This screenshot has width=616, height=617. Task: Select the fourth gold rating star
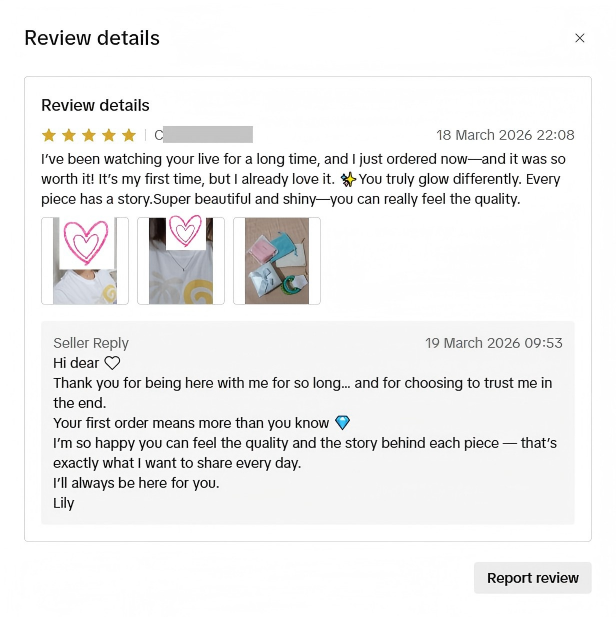pyautogui.click(x=109, y=135)
